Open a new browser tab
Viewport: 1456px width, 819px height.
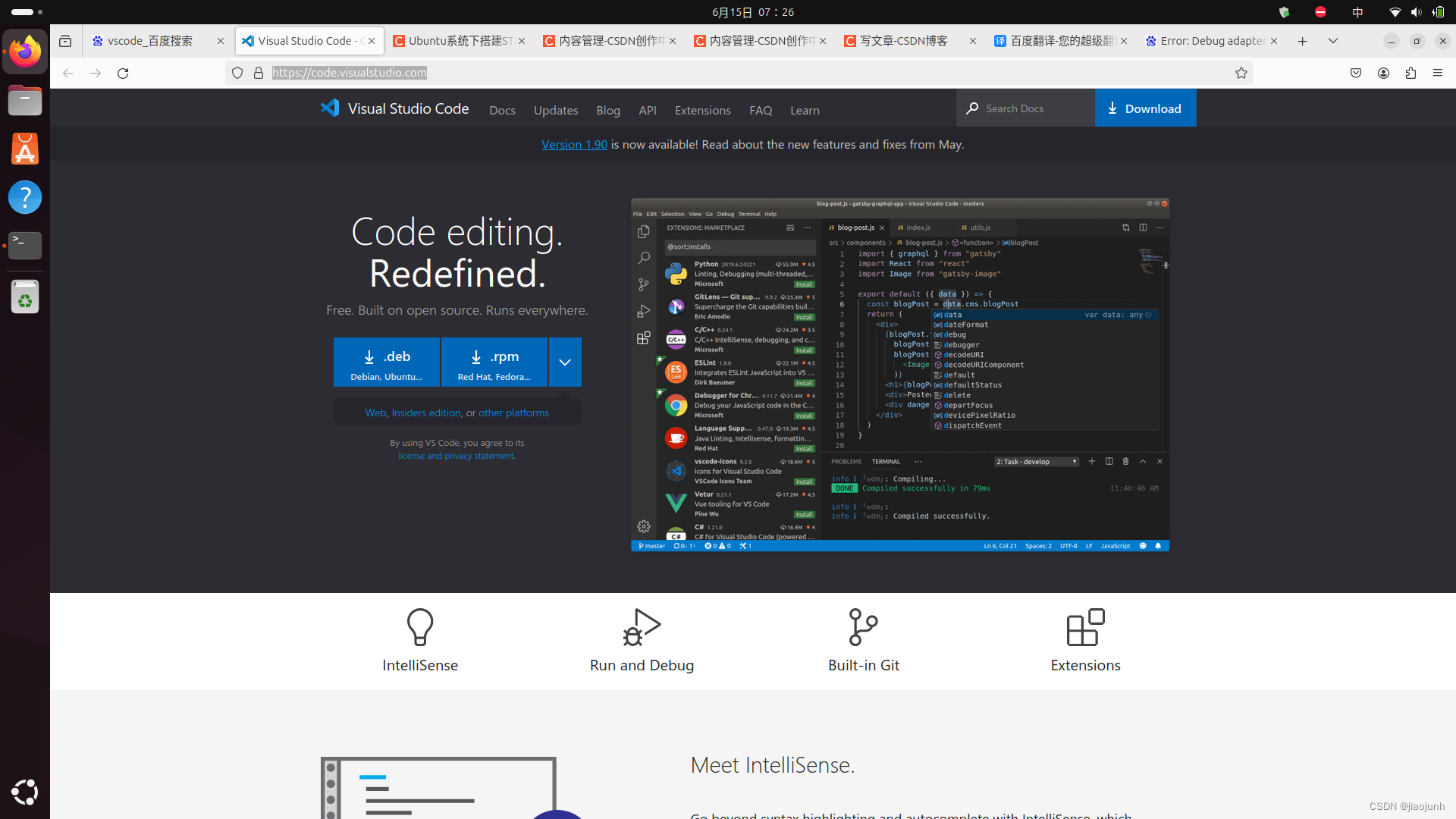tap(1302, 41)
